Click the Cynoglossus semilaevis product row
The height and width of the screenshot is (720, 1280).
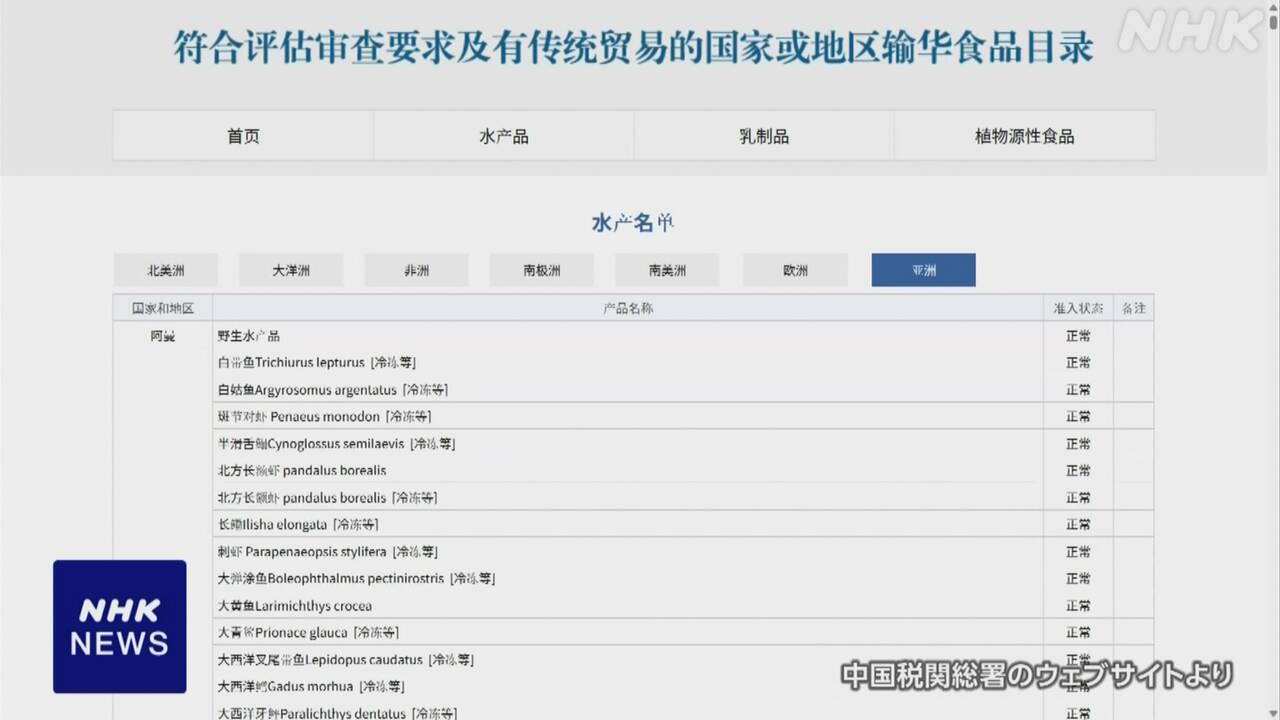point(628,443)
